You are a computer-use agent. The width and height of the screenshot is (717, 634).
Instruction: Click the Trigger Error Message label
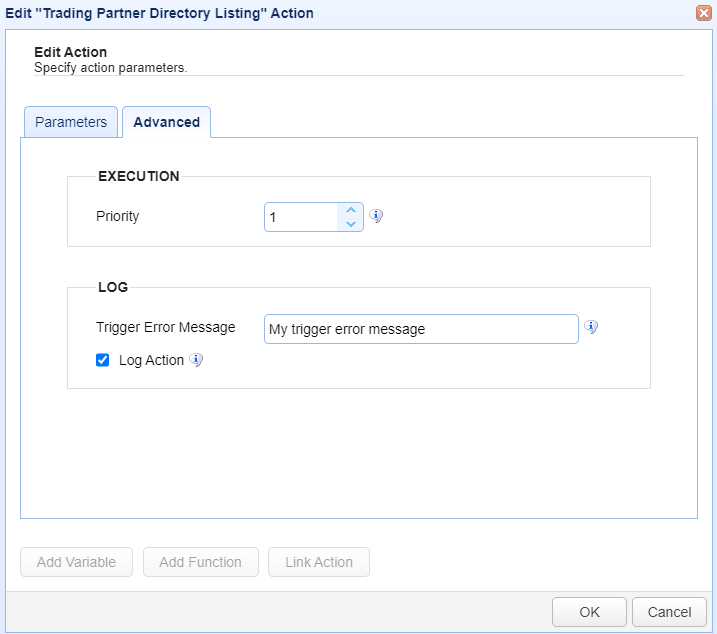166,328
